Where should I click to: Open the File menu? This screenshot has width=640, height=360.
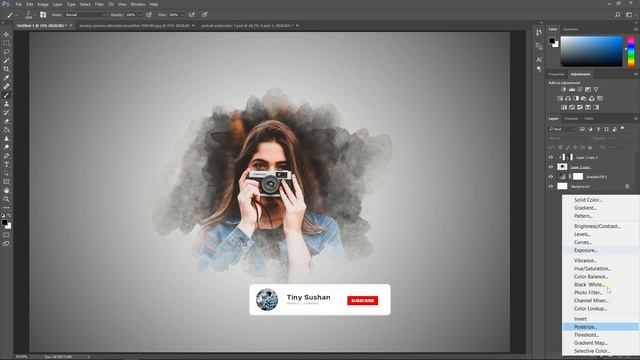point(19,4)
